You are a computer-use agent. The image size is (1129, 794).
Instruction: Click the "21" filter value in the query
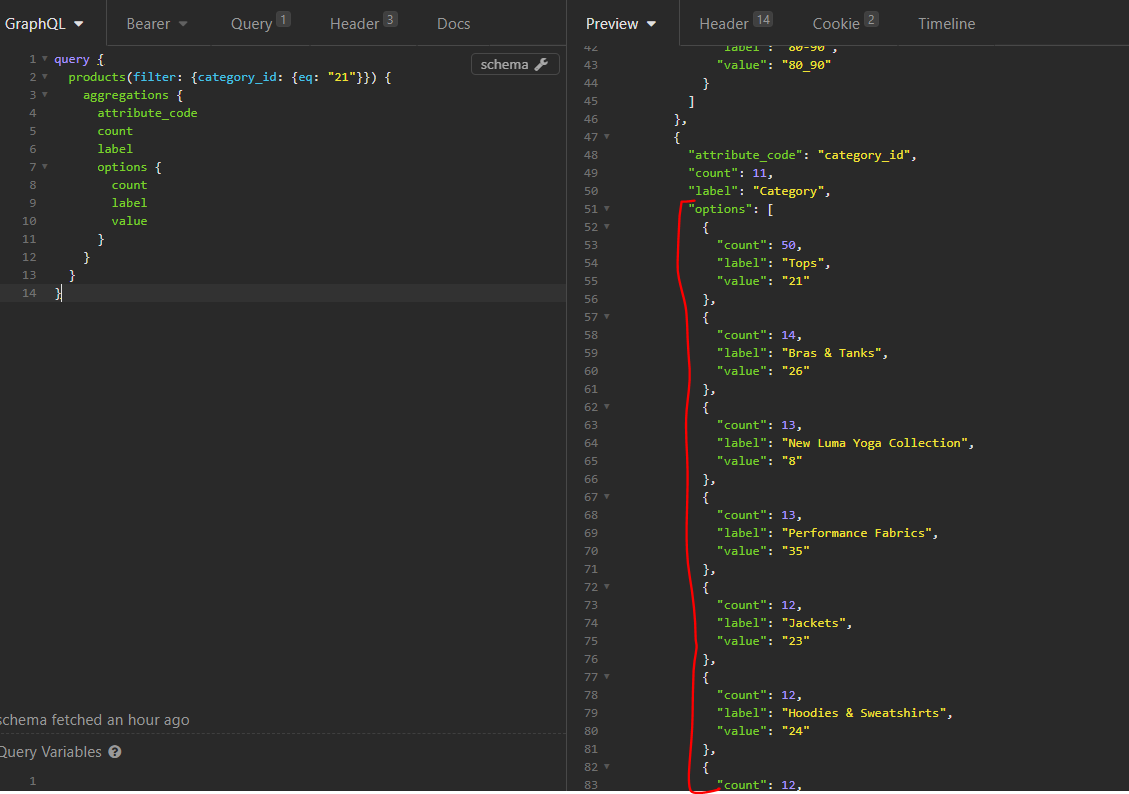(x=342, y=77)
